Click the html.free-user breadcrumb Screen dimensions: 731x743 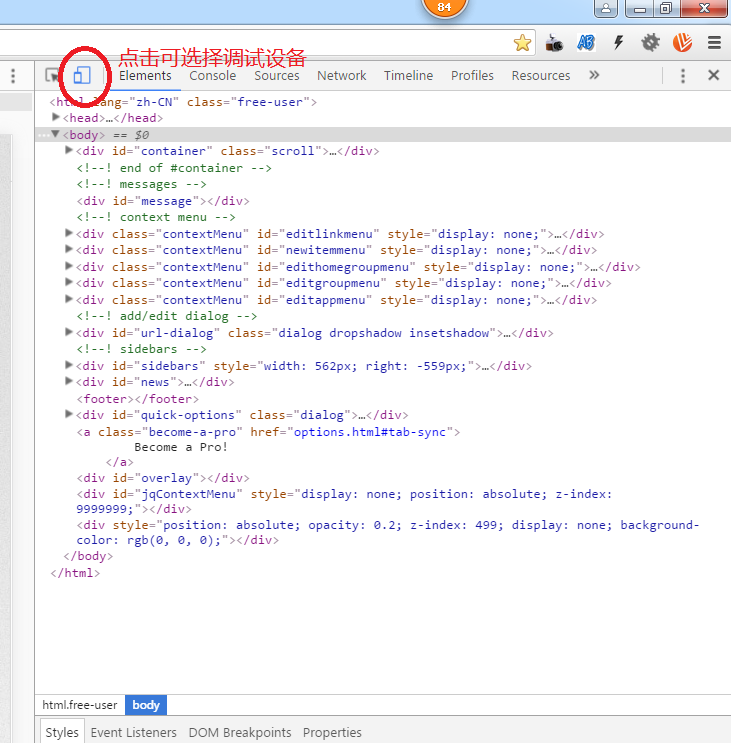point(80,705)
